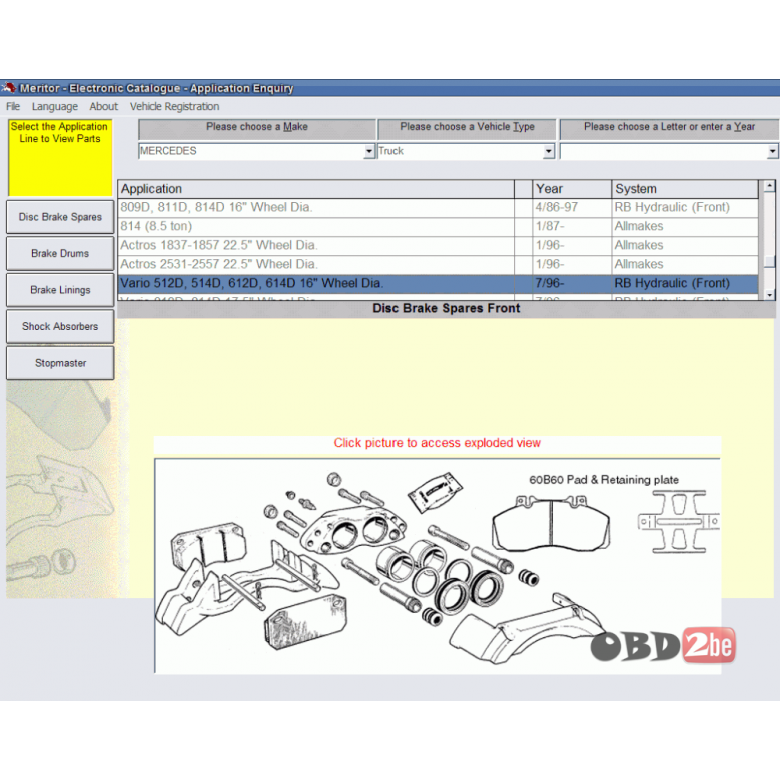Viewport: 780px width, 780px height.
Task: Select the Actros 2531-2557 22.5" Wheel Dia. row
Action: (x=438, y=264)
